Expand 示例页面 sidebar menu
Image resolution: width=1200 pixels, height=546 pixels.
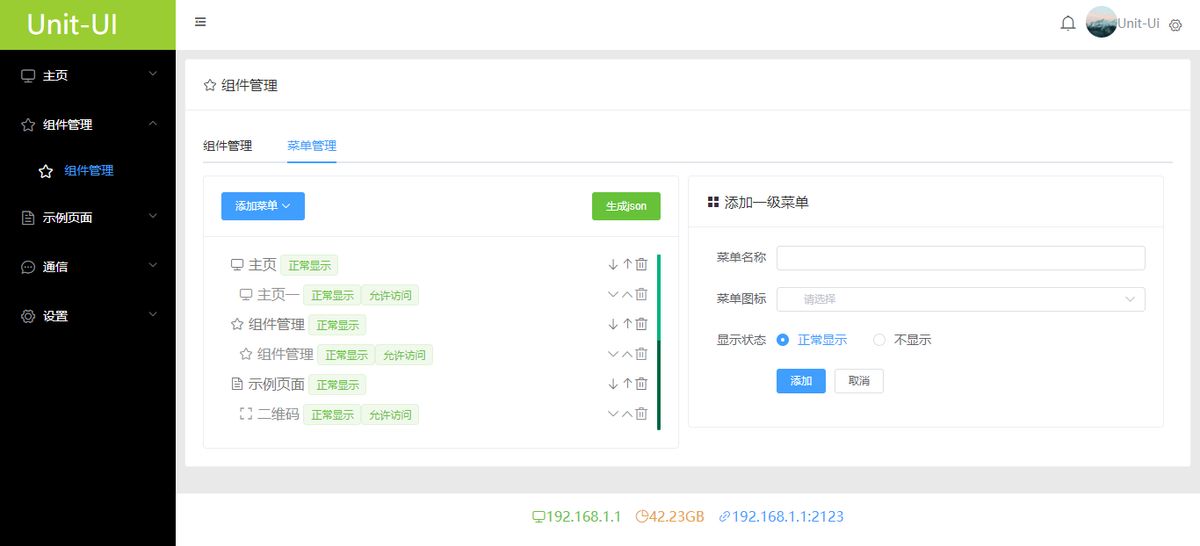(x=88, y=217)
